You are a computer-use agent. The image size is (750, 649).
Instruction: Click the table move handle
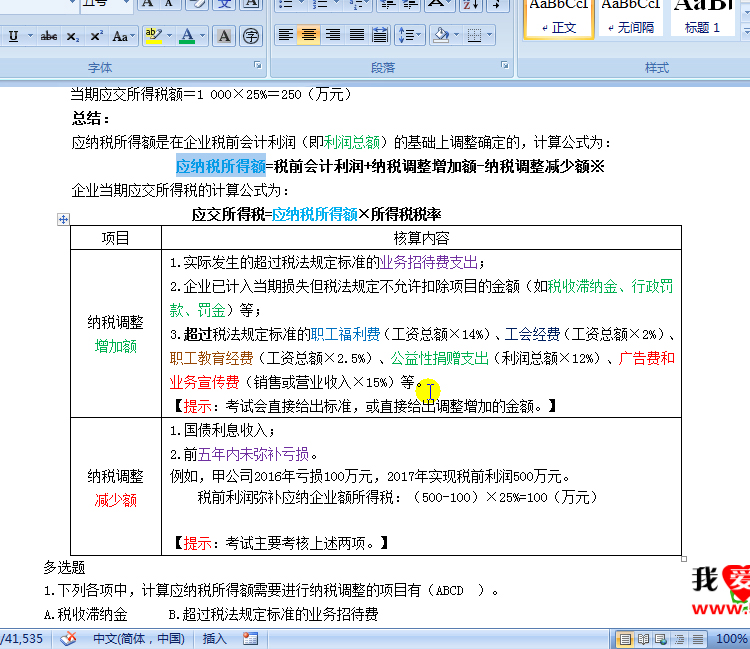[x=63, y=220]
